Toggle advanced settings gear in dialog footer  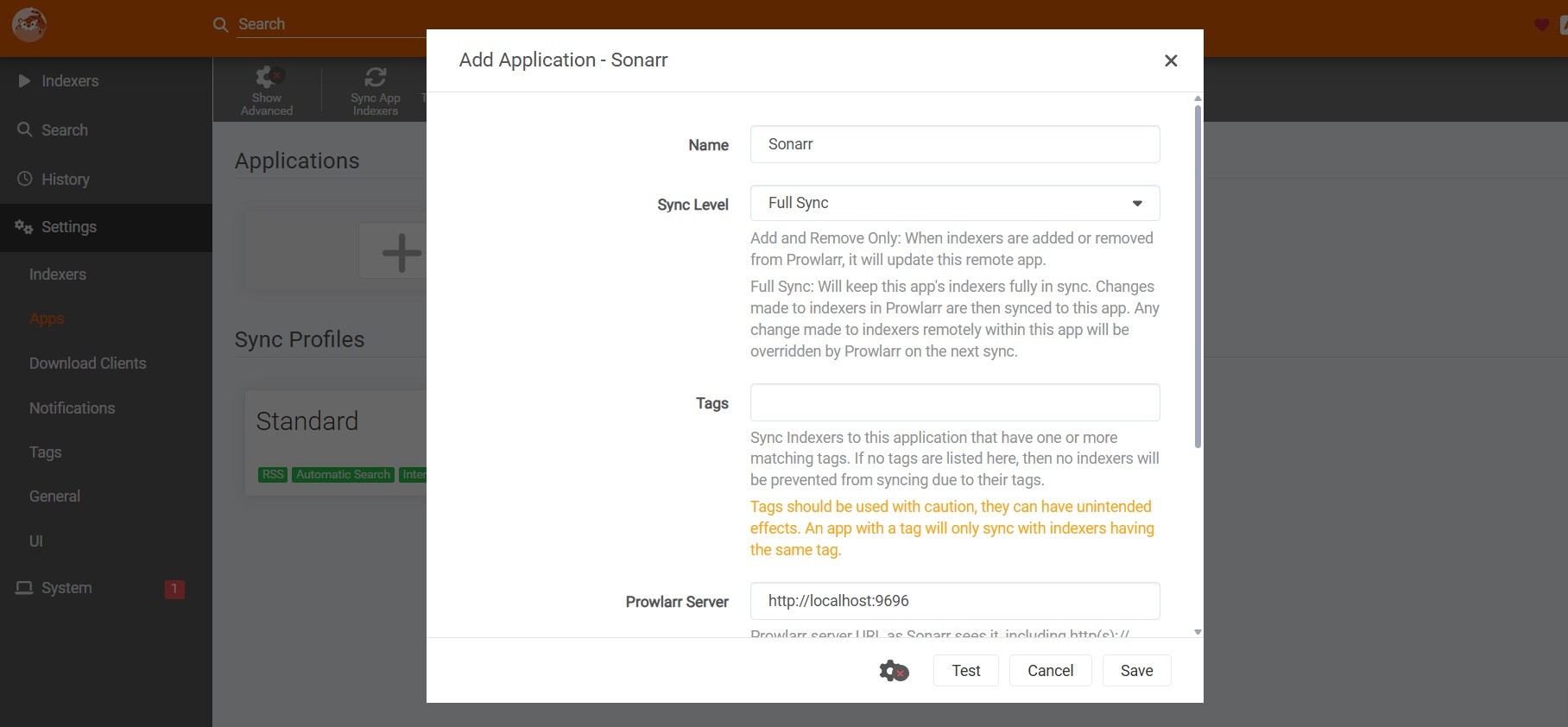[894, 671]
